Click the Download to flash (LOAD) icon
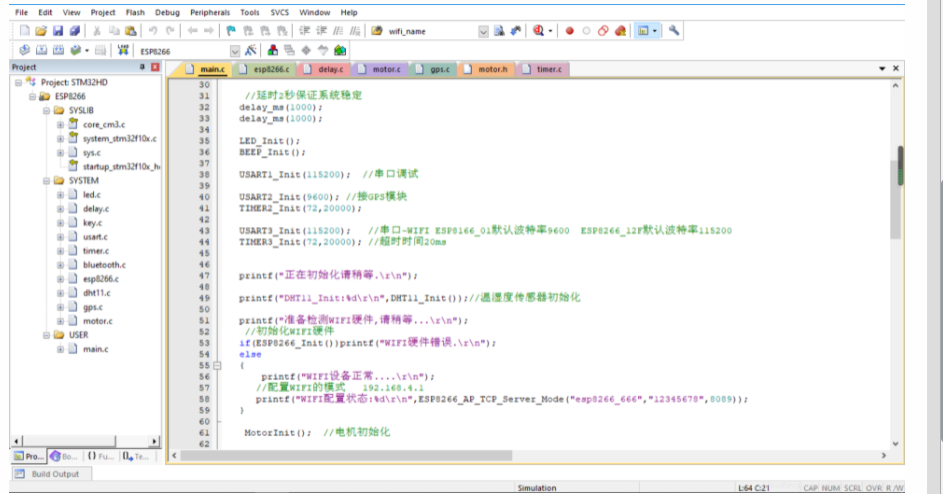The image size is (943, 494). pyautogui.click(x=123, y=50)
